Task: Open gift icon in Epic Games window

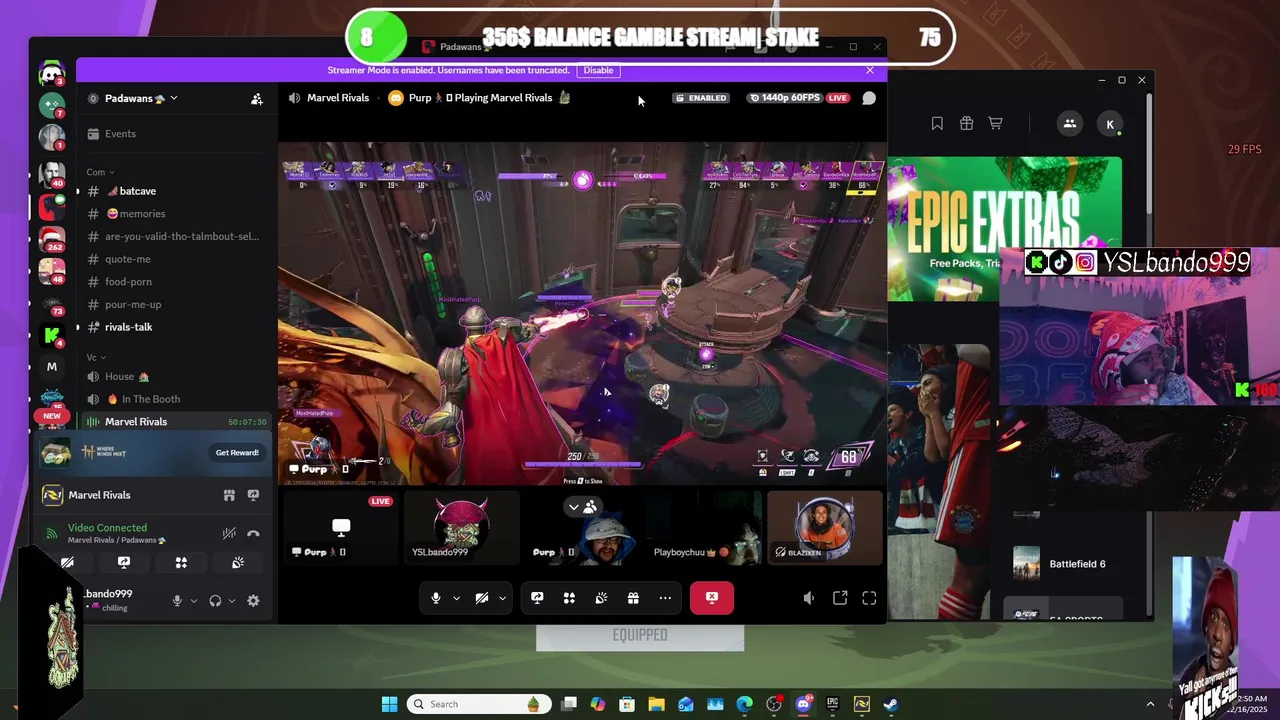Action: (966, 124)
